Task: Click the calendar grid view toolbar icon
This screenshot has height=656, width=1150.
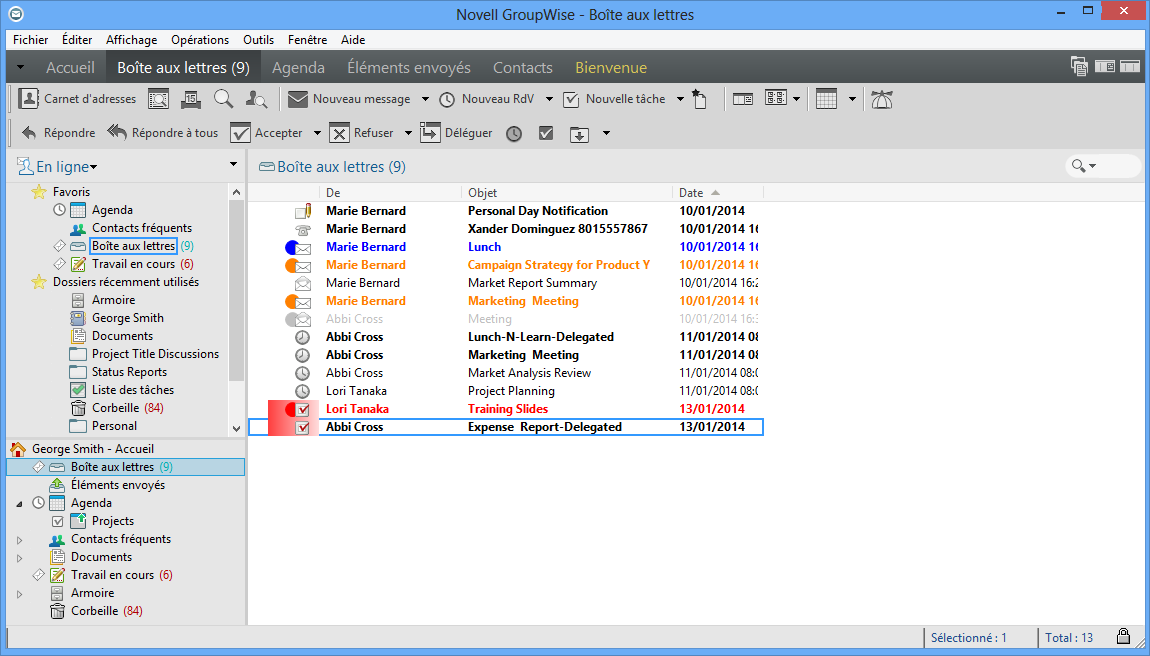Action: click(827, 99)
